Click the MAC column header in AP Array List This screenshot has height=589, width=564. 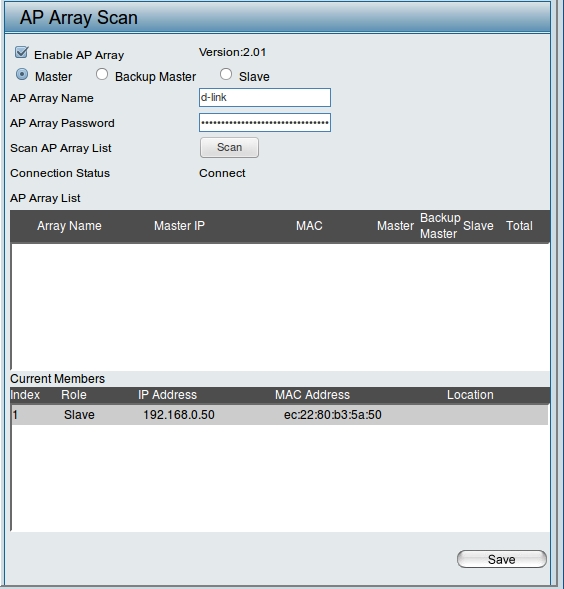pos(309,226)
